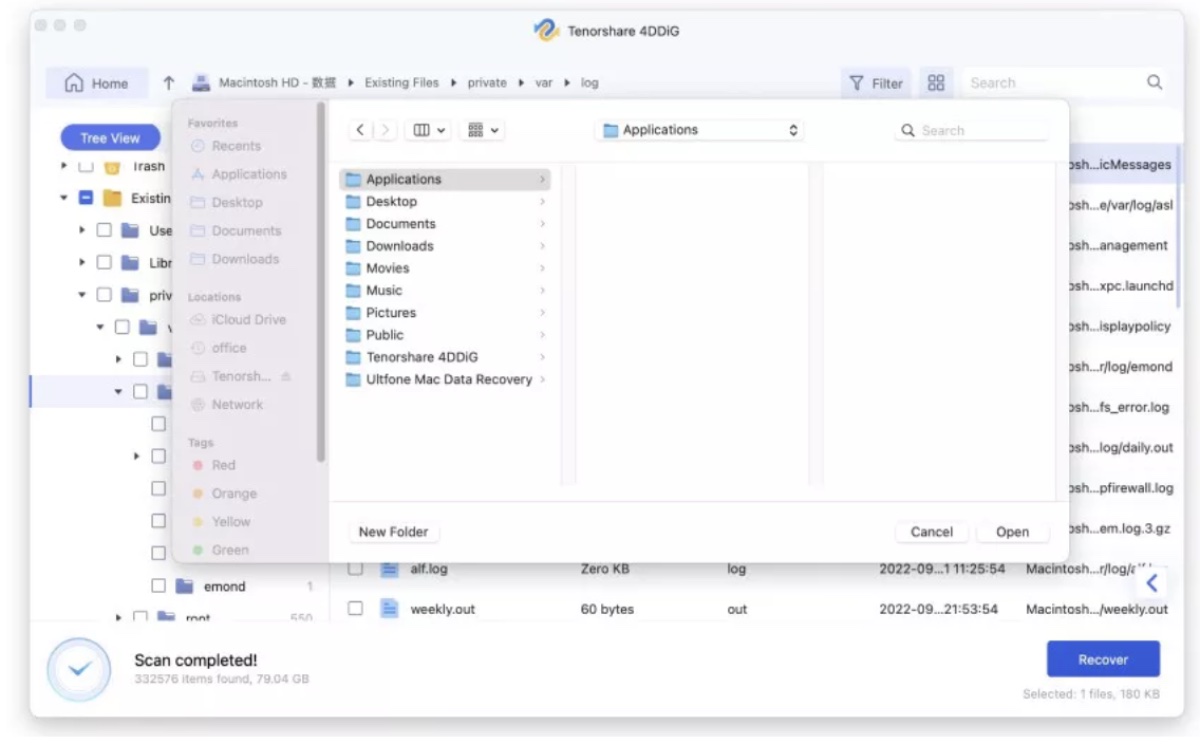The image size is (1200, 744).
Task: Select the Tree View tab
Action: click(110, 138)
